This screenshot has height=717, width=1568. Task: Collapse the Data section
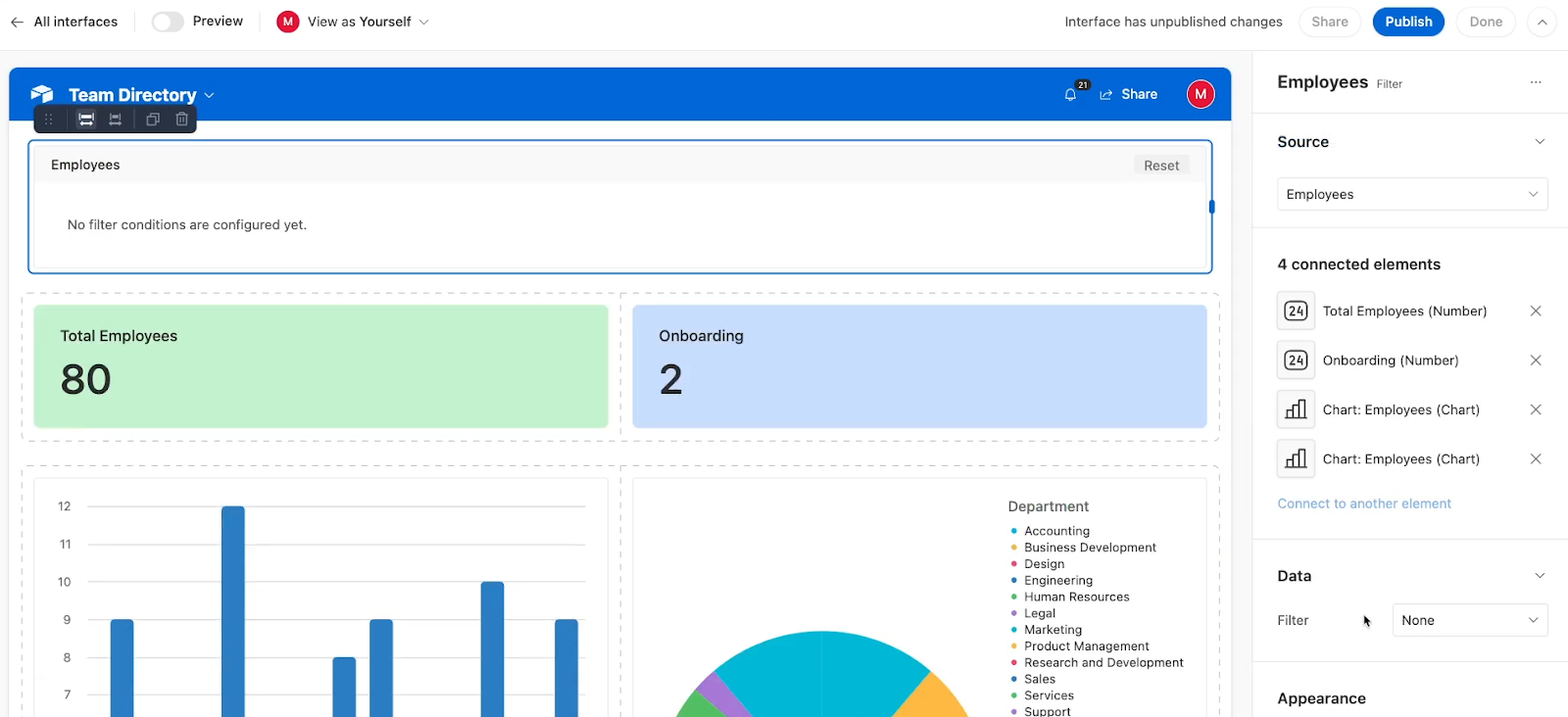1540,576
